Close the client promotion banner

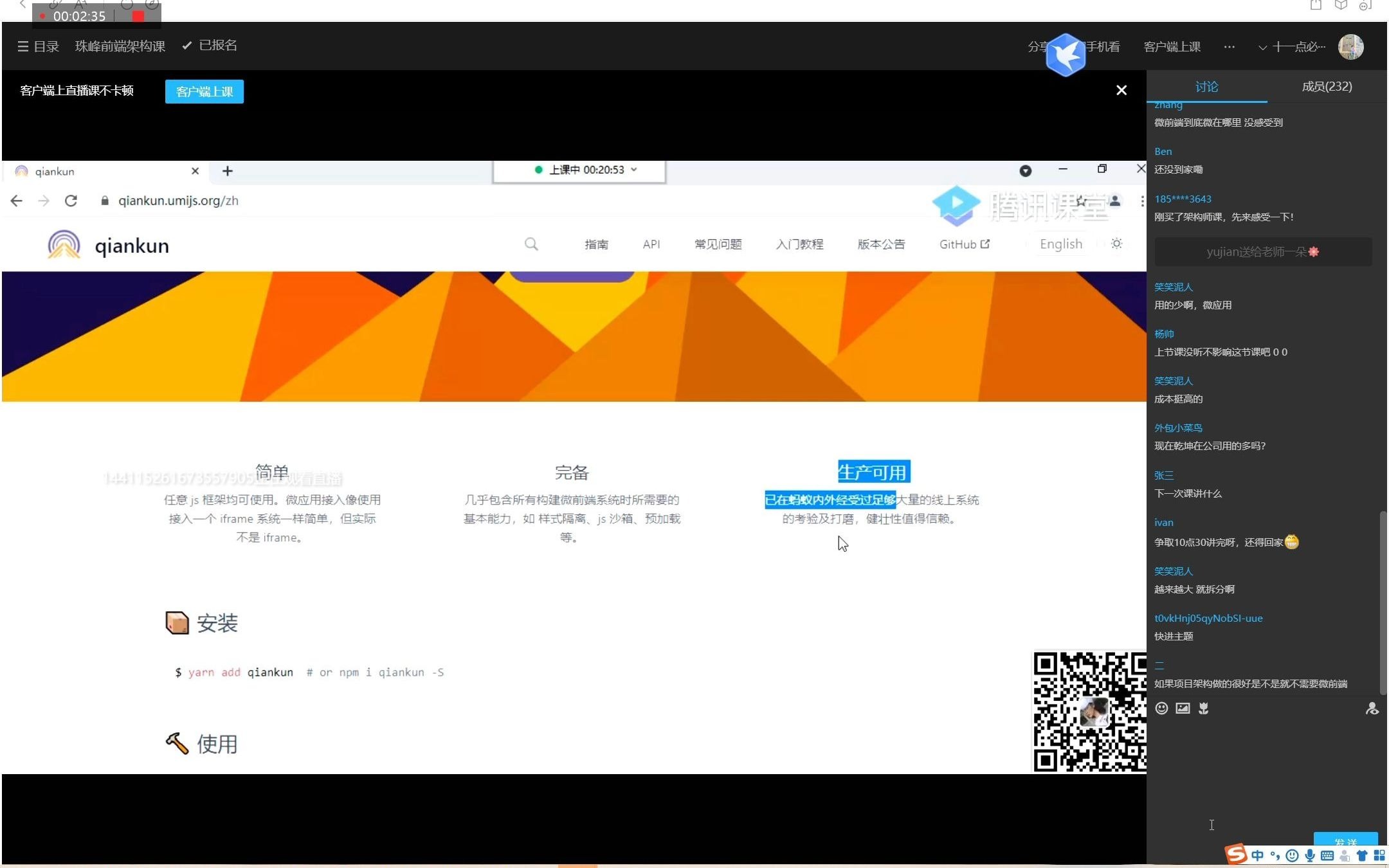pyautogui.click(x=1121, y=91)
